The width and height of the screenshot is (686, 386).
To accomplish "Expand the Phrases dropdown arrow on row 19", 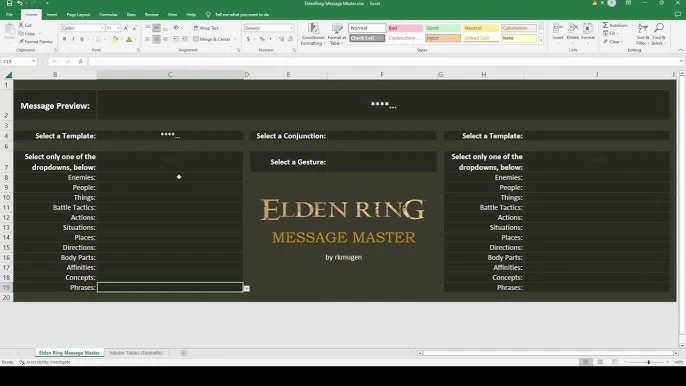I will (x=247, y=288).
